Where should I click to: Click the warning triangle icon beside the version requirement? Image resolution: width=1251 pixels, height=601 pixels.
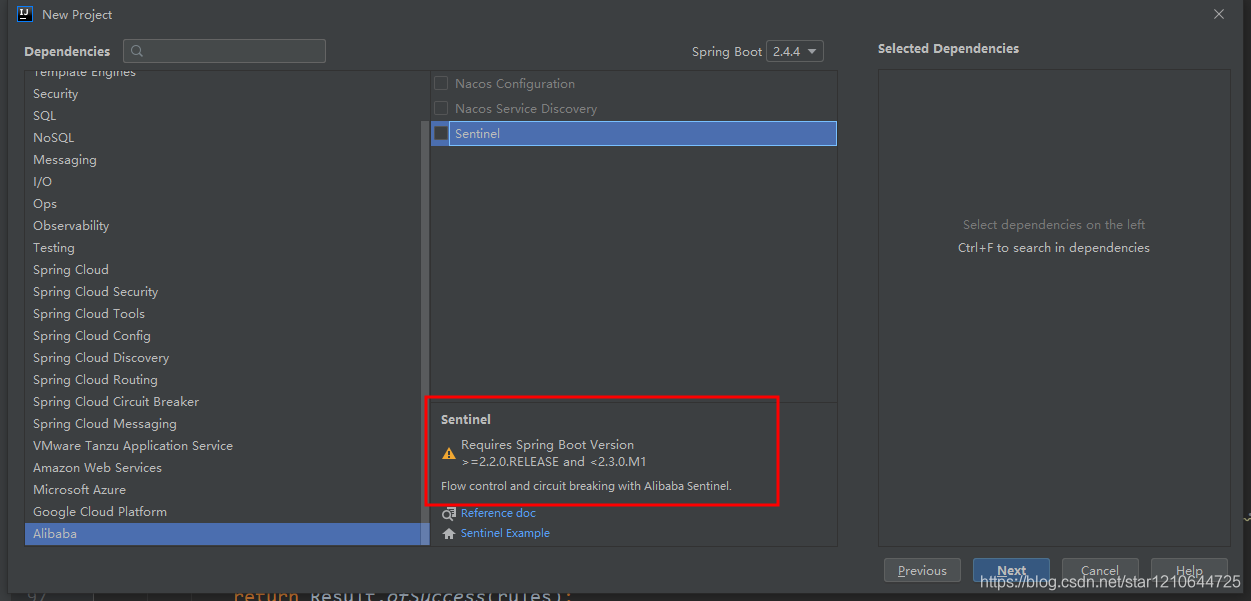coord(449,454)
